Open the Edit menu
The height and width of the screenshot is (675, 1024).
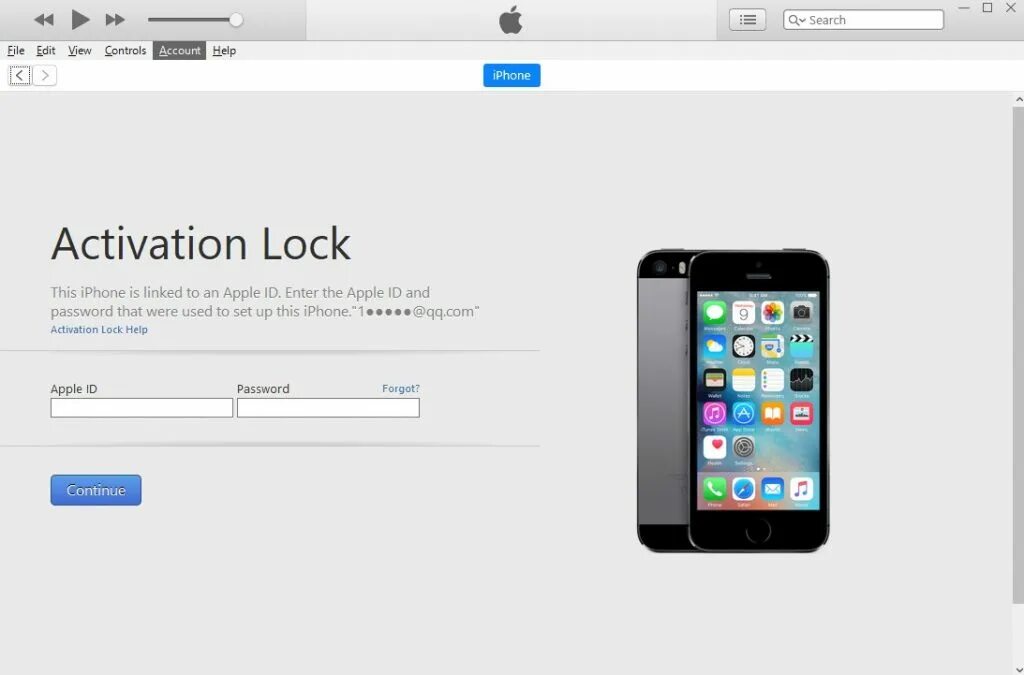(x=46, y=50)
